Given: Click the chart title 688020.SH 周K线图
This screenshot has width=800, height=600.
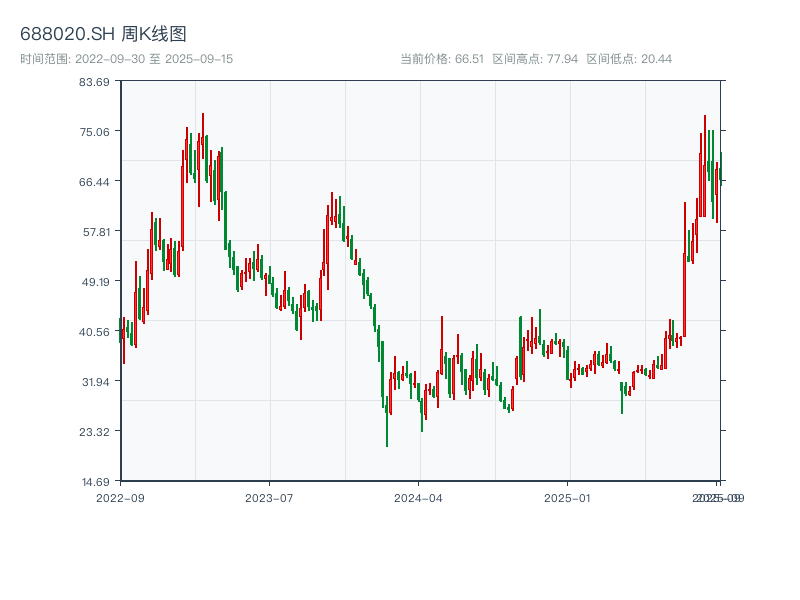Looking at the screenshot, I should [103, 34].
